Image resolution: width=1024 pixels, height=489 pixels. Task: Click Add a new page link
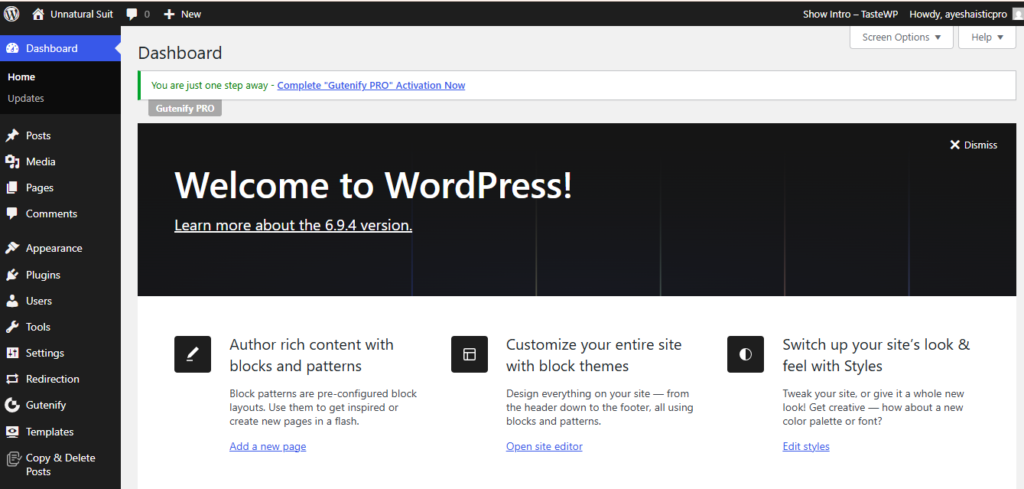click(x=268, y=447)
